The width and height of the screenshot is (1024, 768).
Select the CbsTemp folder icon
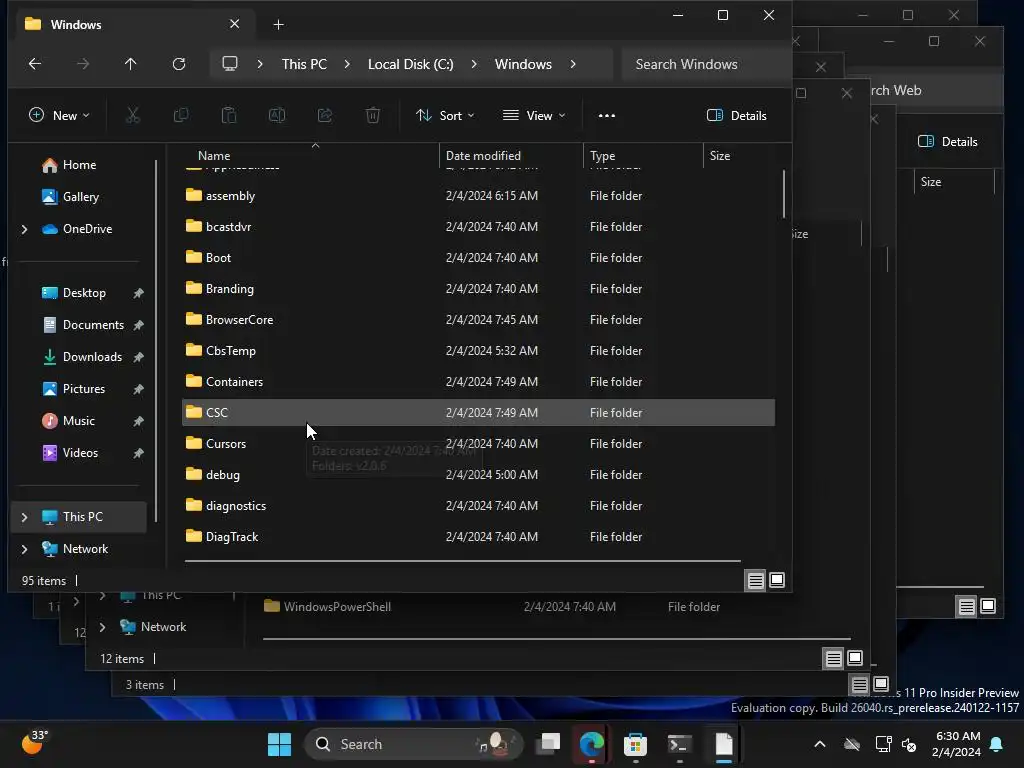point(193,350)
